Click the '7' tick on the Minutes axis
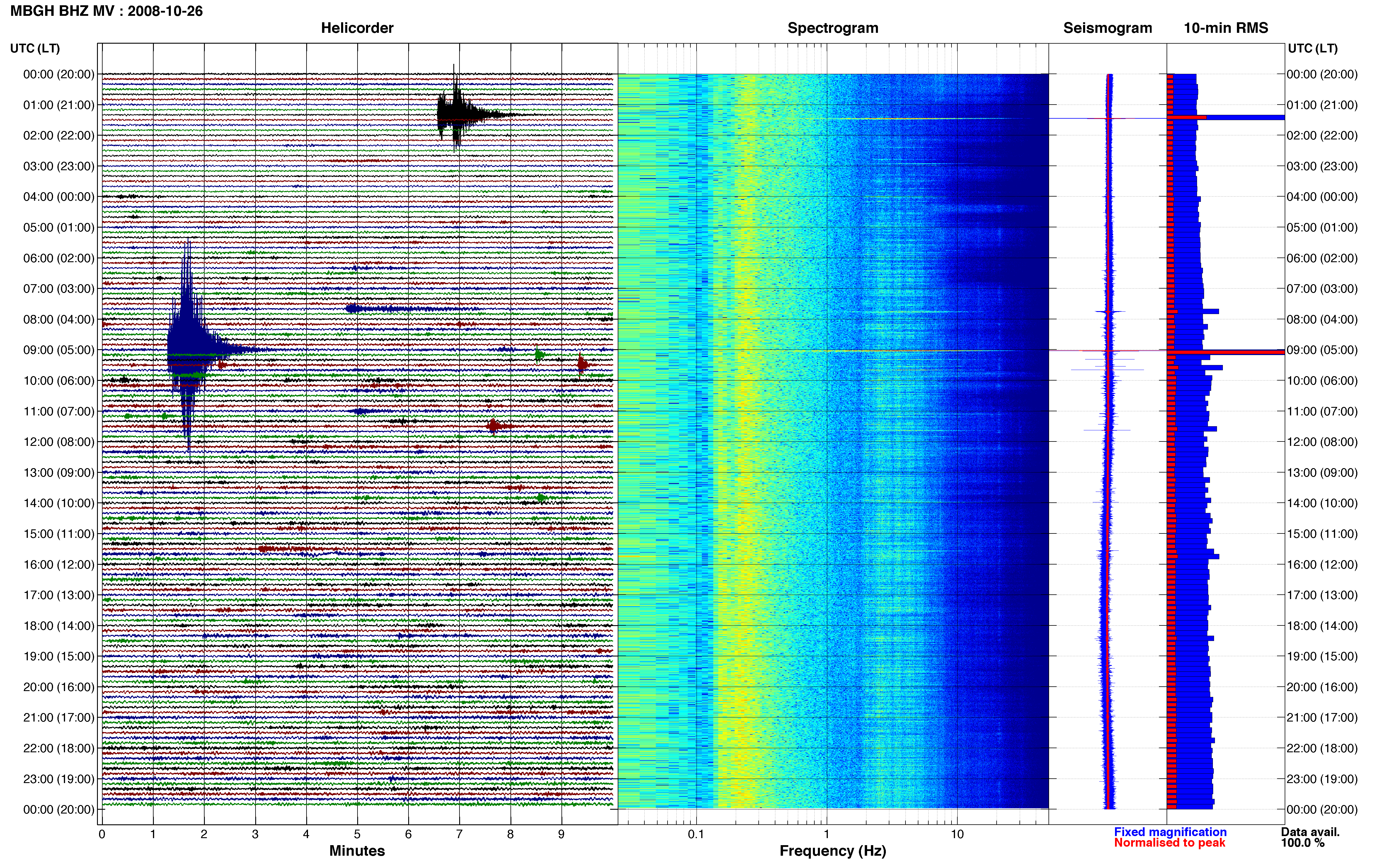 pos(459,834)
